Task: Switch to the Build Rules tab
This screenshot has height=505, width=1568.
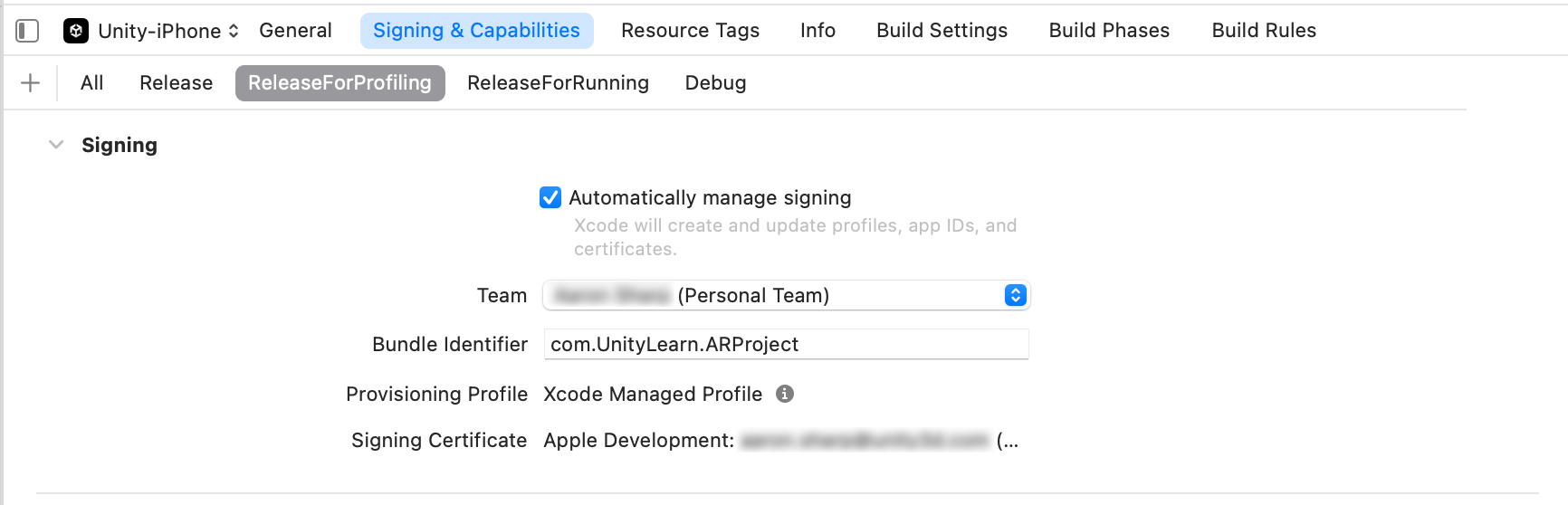Action: point(1264,31)
